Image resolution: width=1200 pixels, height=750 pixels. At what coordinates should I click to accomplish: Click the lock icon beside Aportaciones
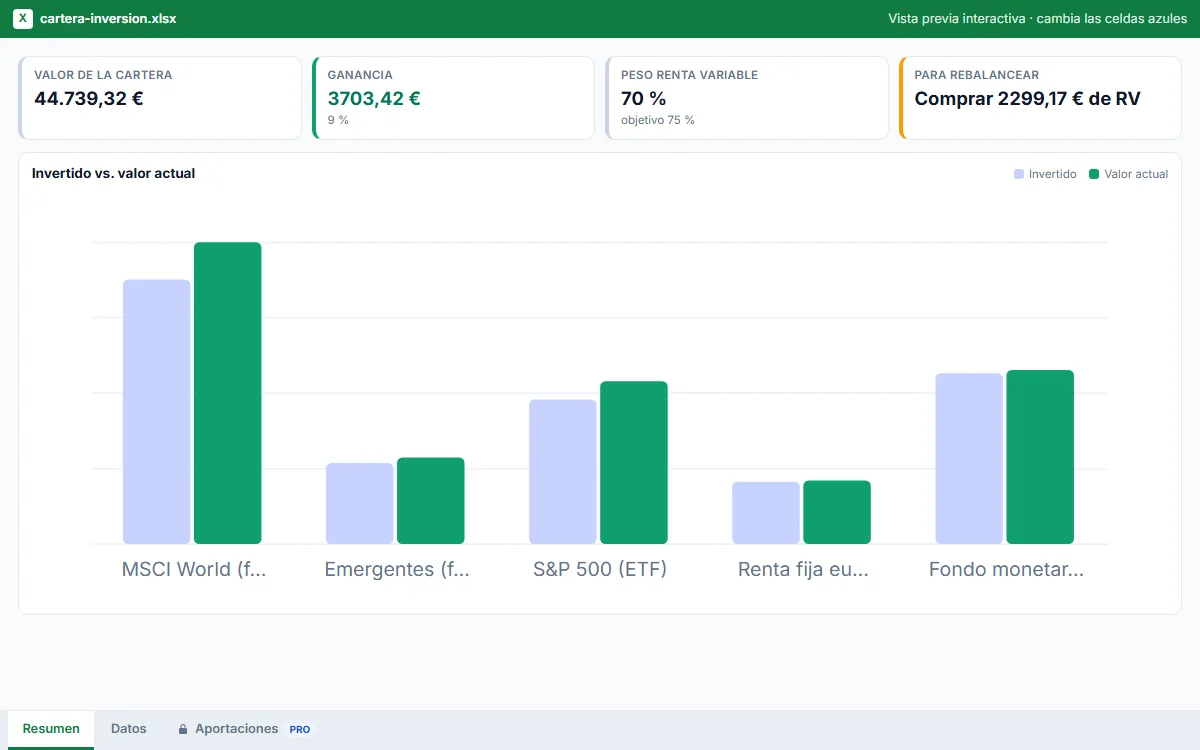point(183,730)
